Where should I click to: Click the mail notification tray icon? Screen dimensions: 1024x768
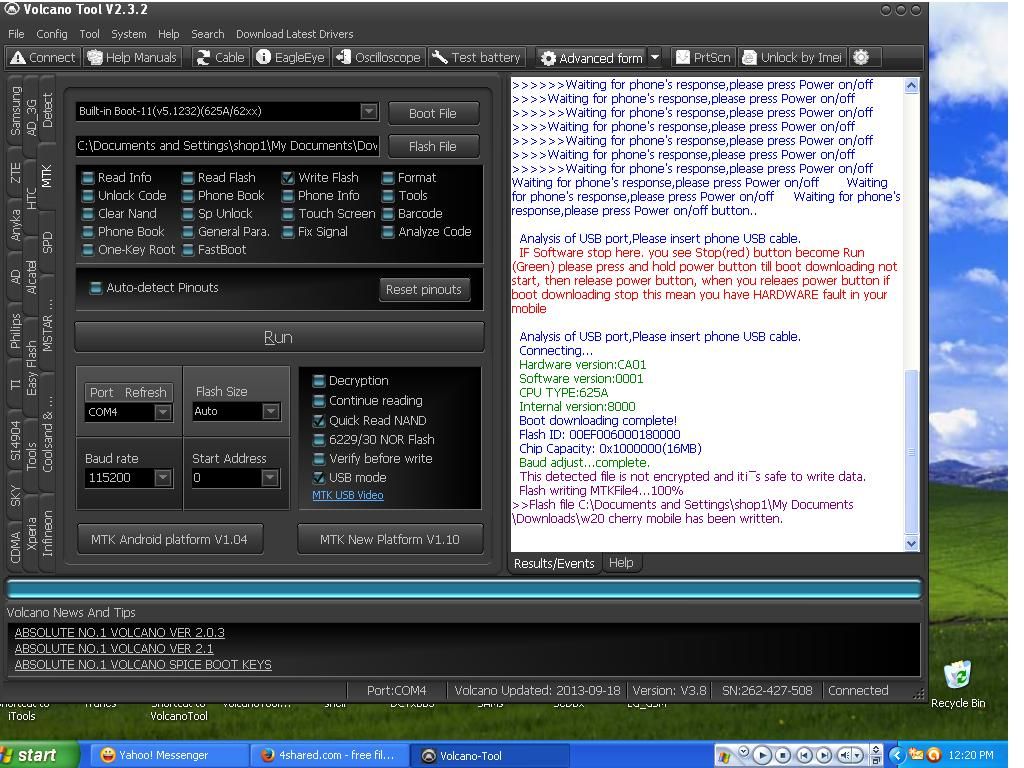click(x=916, y=755)
